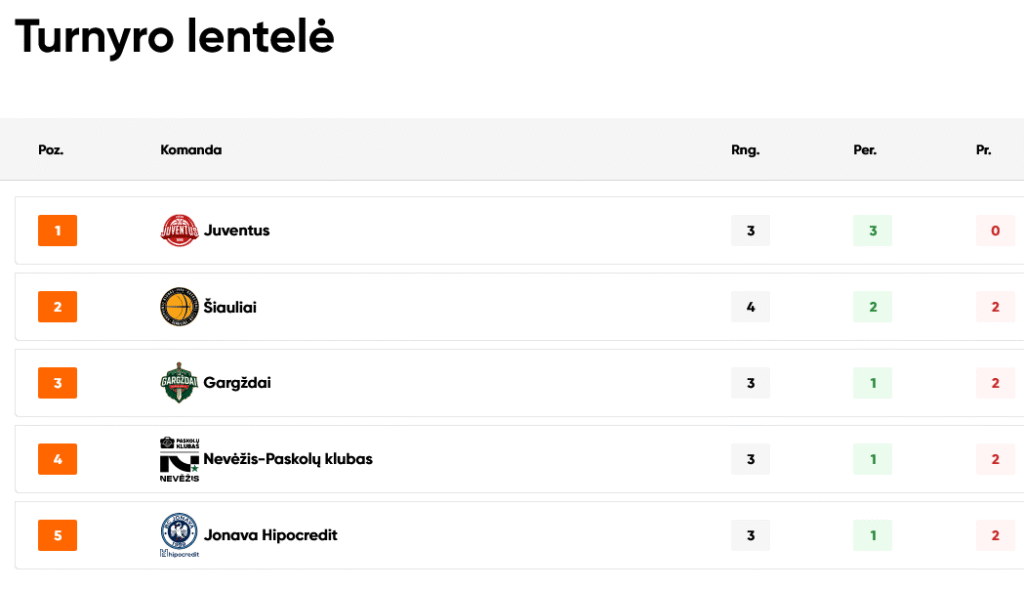Click the orange position 5 badge
The height and width of the screenshot is (591, 1024).
(57, 535)
